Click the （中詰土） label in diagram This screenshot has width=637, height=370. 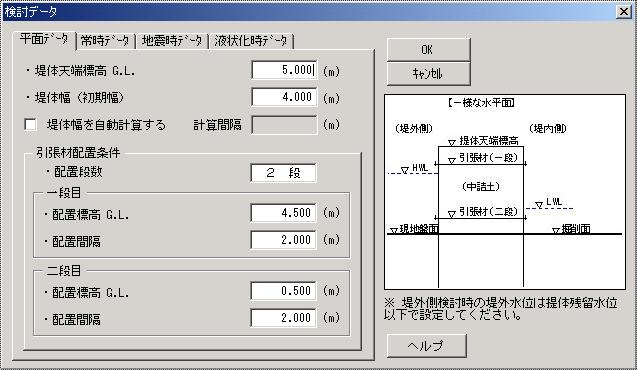click(x=481, y=186)
